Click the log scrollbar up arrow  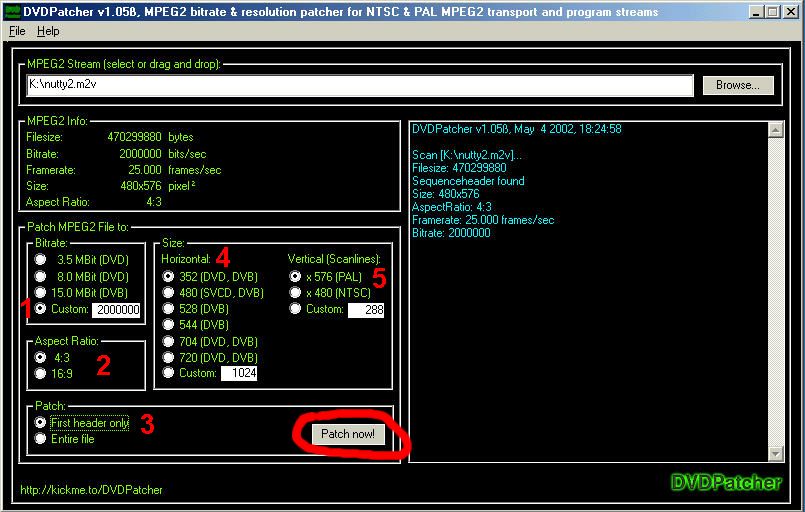point(775,130)
